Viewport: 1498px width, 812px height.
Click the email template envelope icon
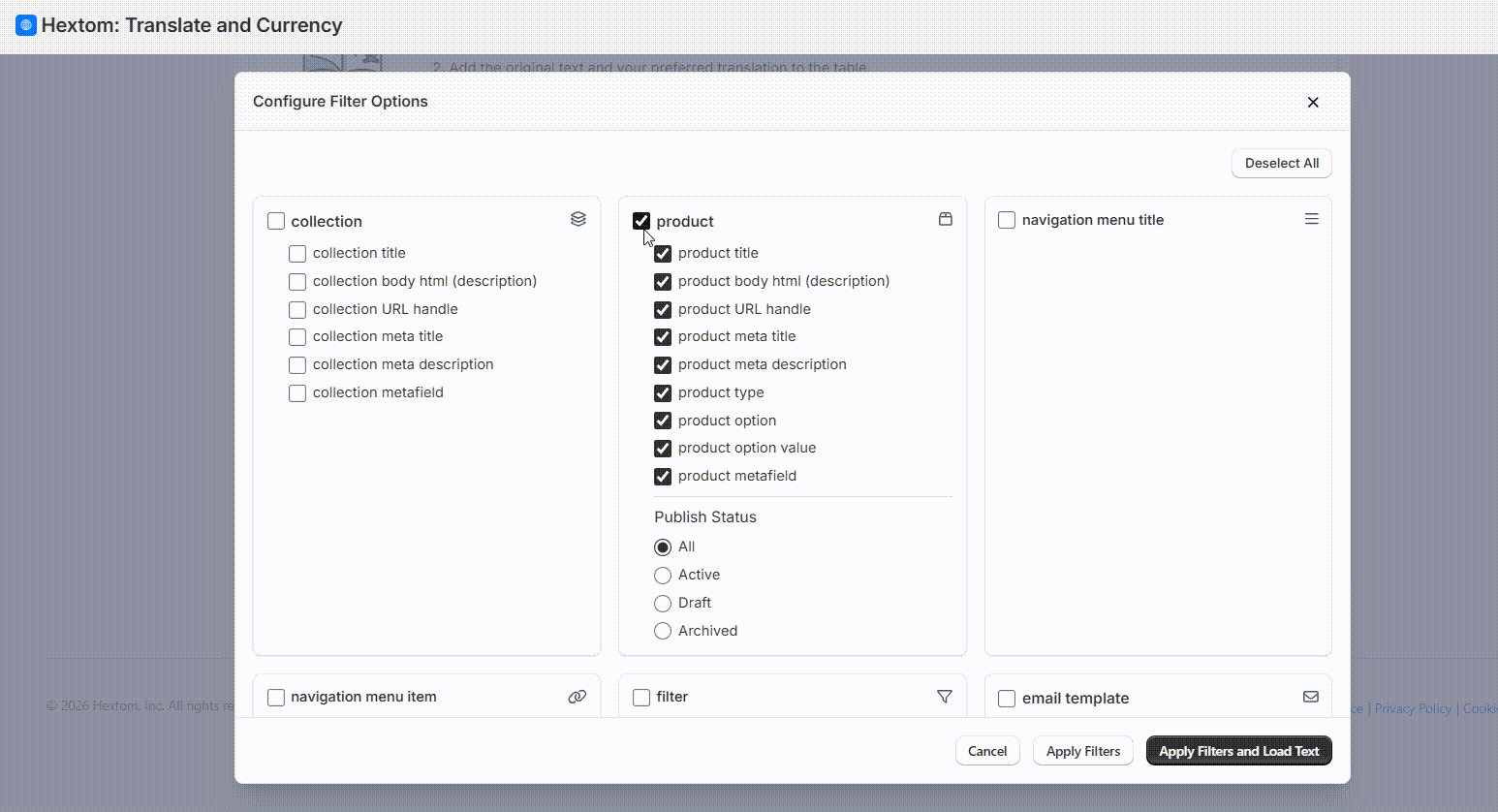1311,697
